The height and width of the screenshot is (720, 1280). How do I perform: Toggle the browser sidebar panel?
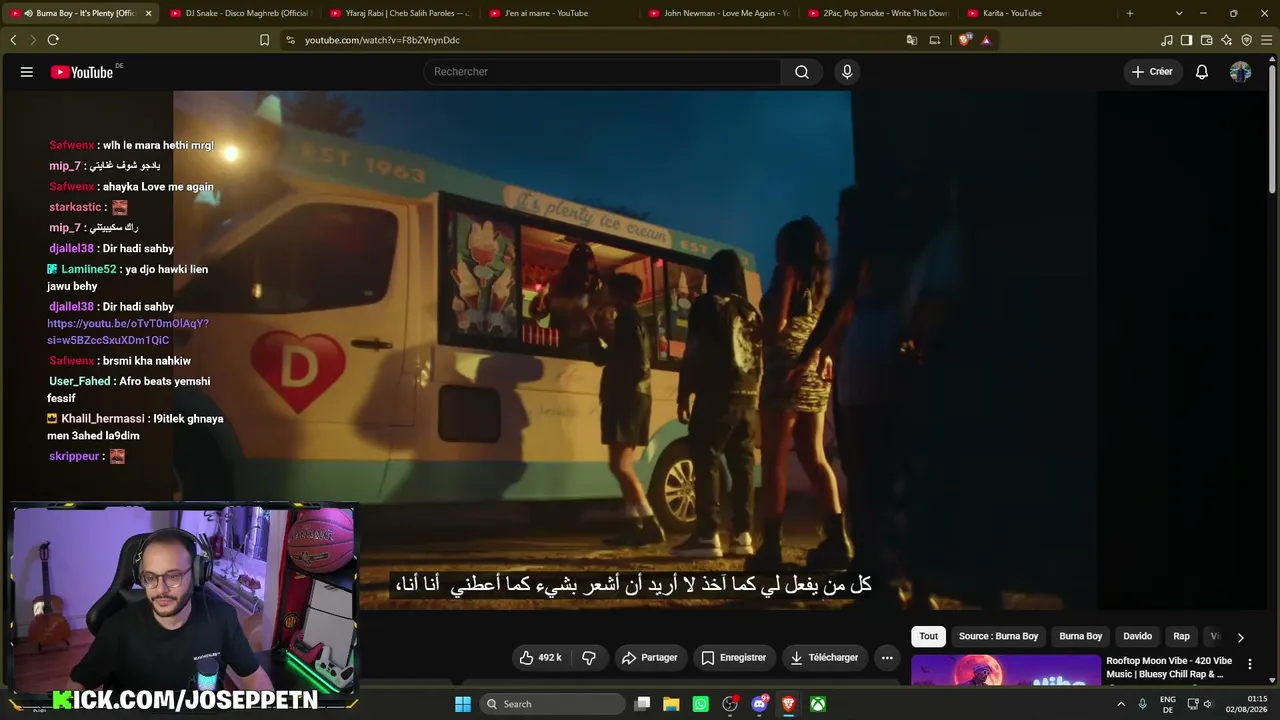tap(1186, 40)
